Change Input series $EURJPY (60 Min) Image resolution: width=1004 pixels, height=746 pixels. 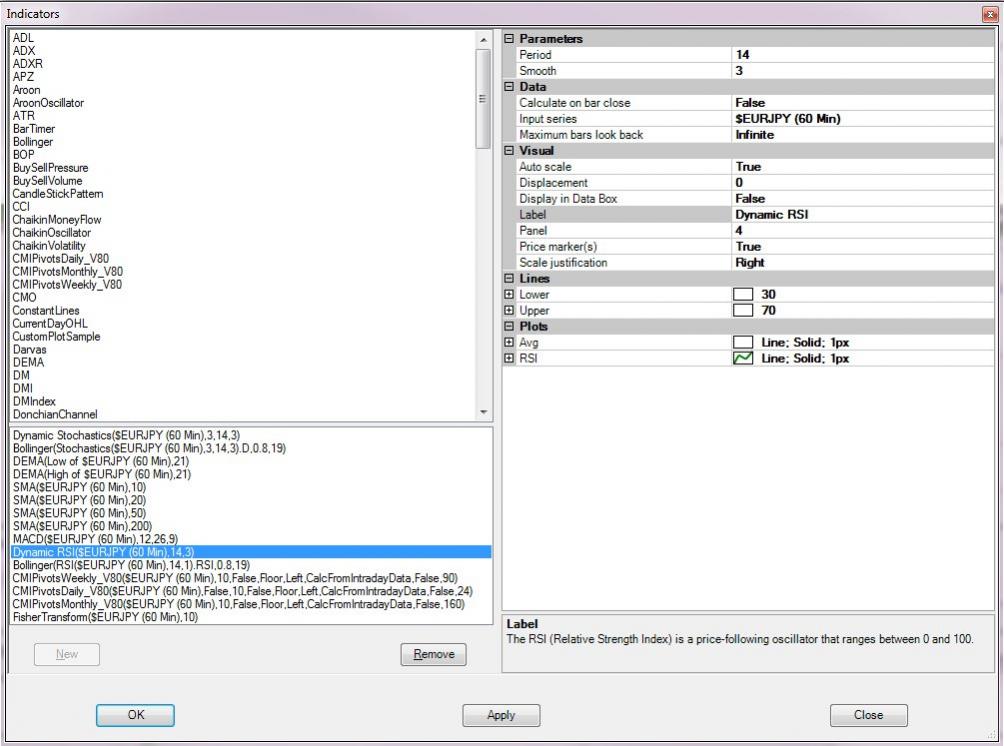click(x=862, y=118)
